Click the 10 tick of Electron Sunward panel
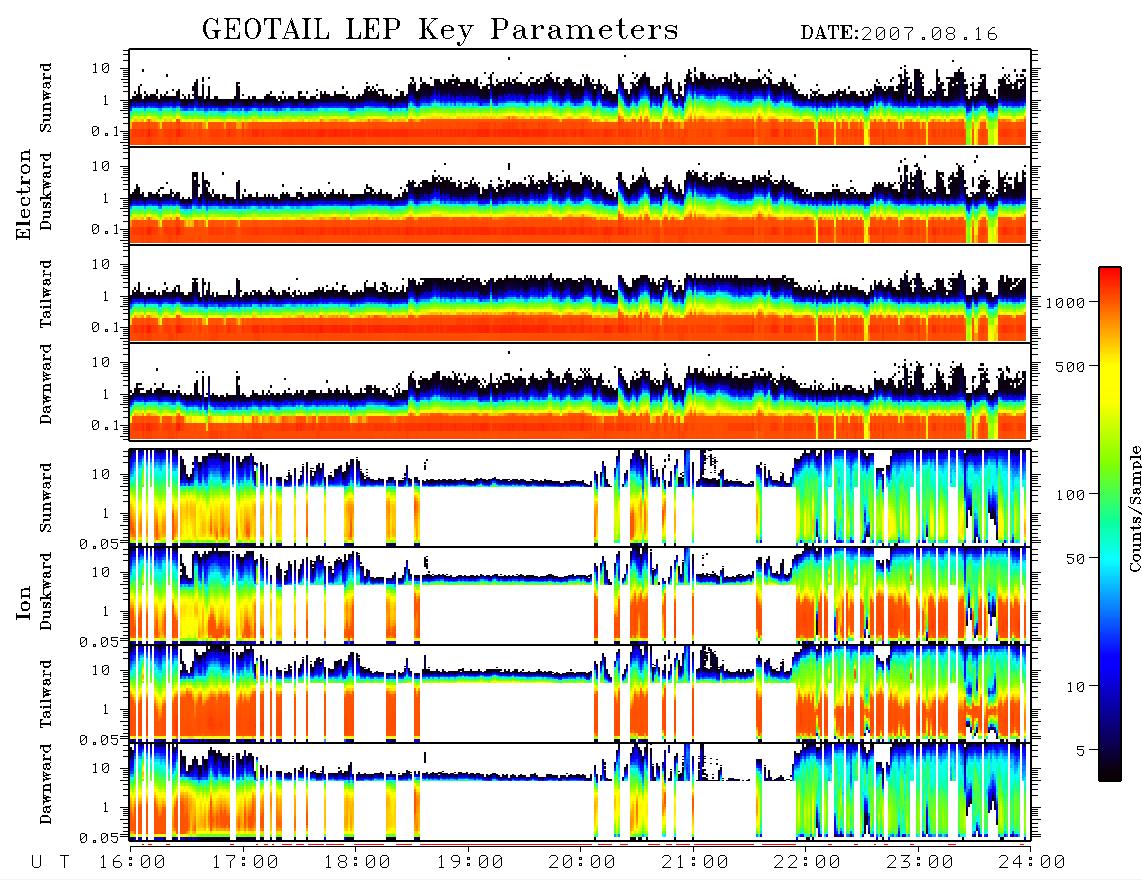The width and height of the screenshot is (1142, 880). (101, 68)
